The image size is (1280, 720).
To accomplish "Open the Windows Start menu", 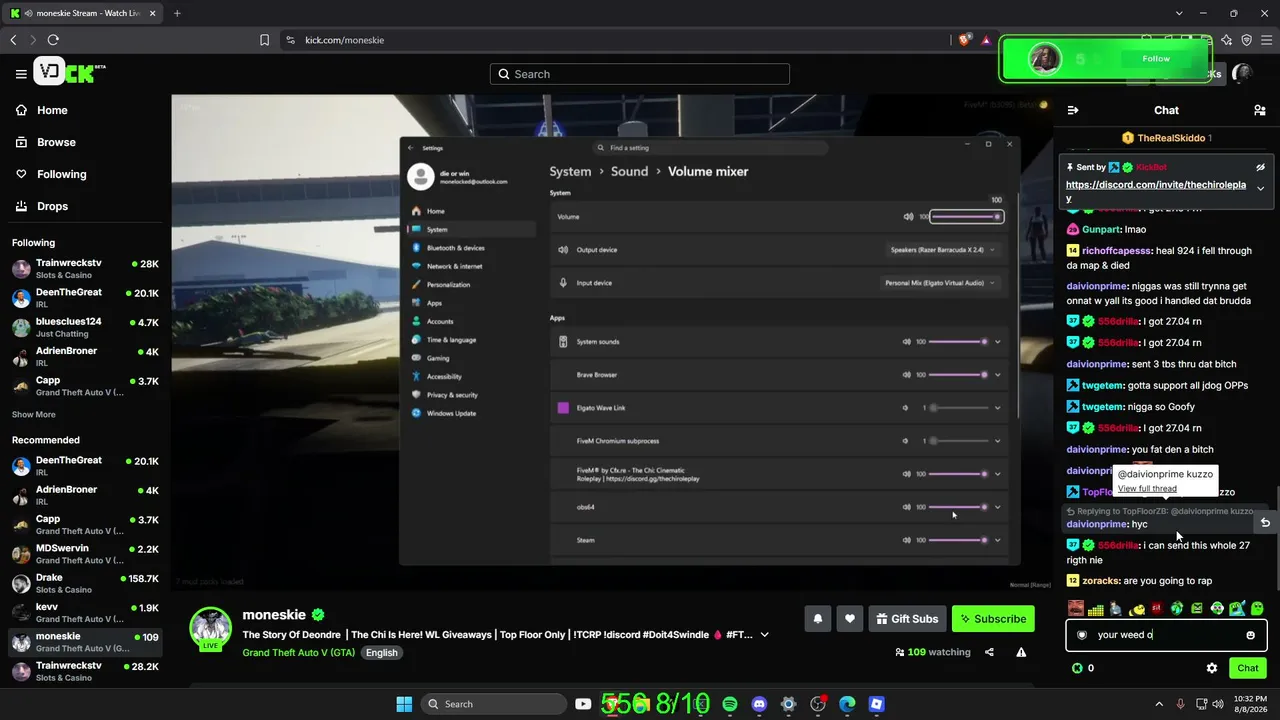I will [404, 704].
